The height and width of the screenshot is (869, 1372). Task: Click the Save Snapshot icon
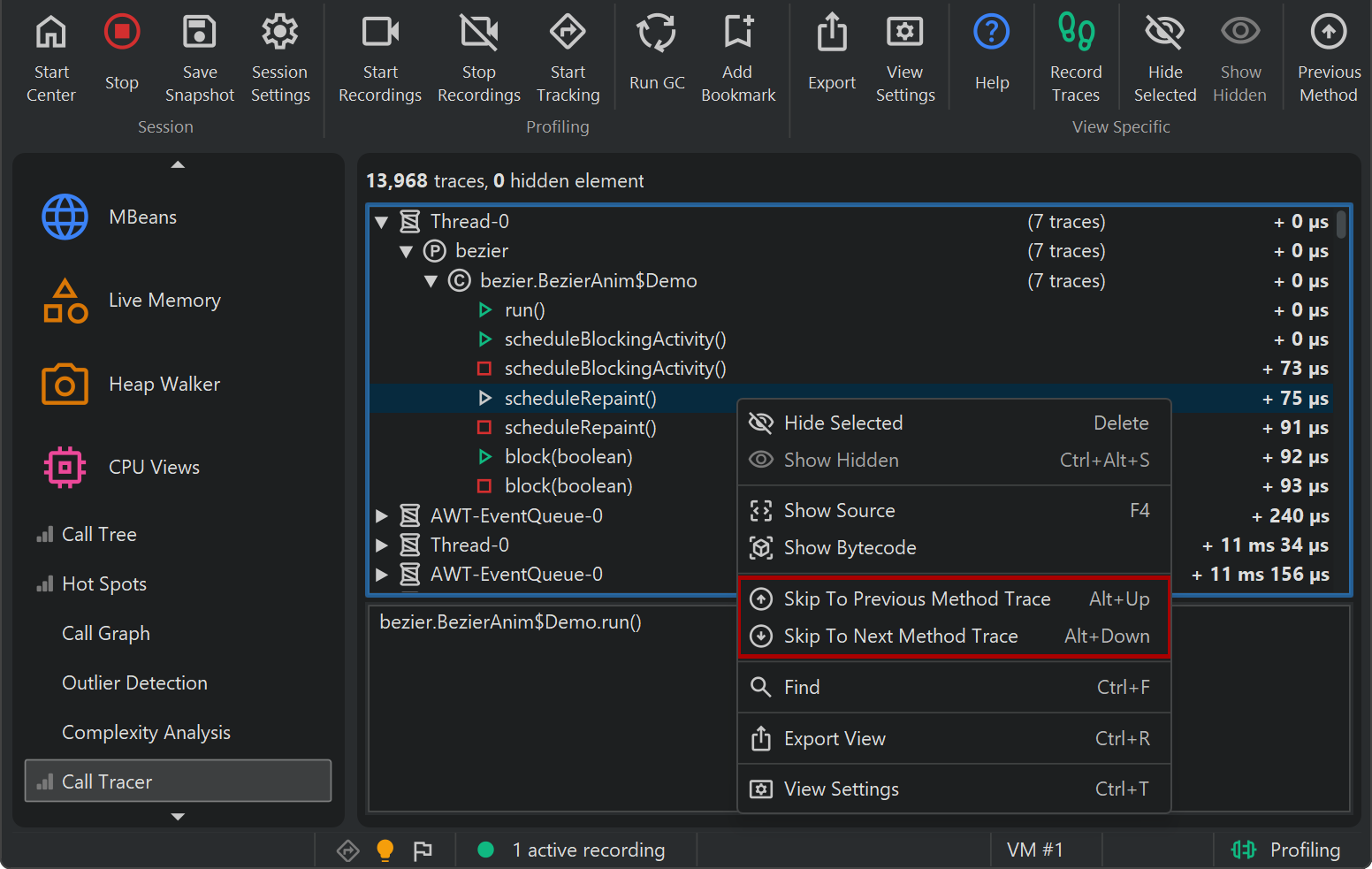point(199,34)
